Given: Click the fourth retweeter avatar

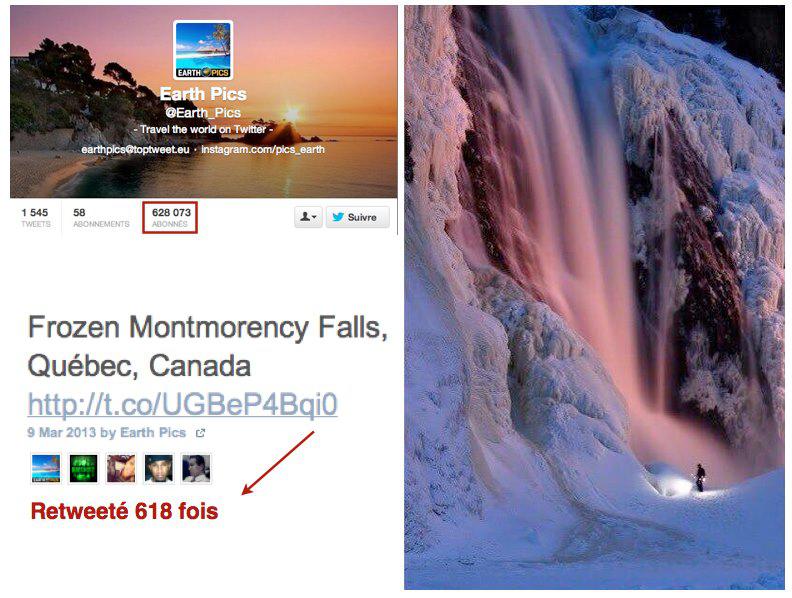Looking at the screenshot, I should pos(159,468).
